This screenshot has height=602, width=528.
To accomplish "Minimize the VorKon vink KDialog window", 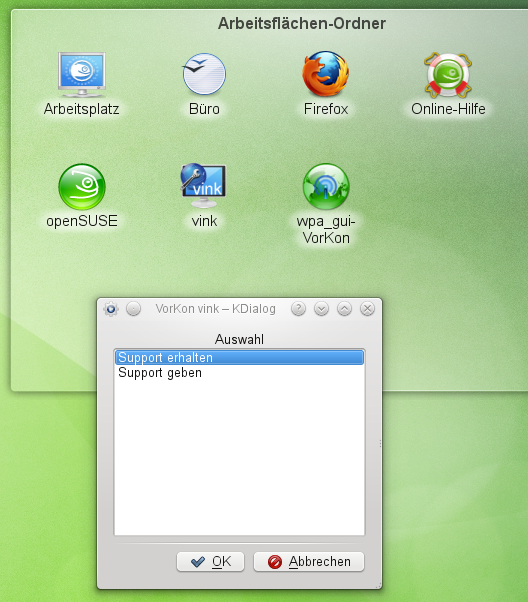I will click(321, 308).
